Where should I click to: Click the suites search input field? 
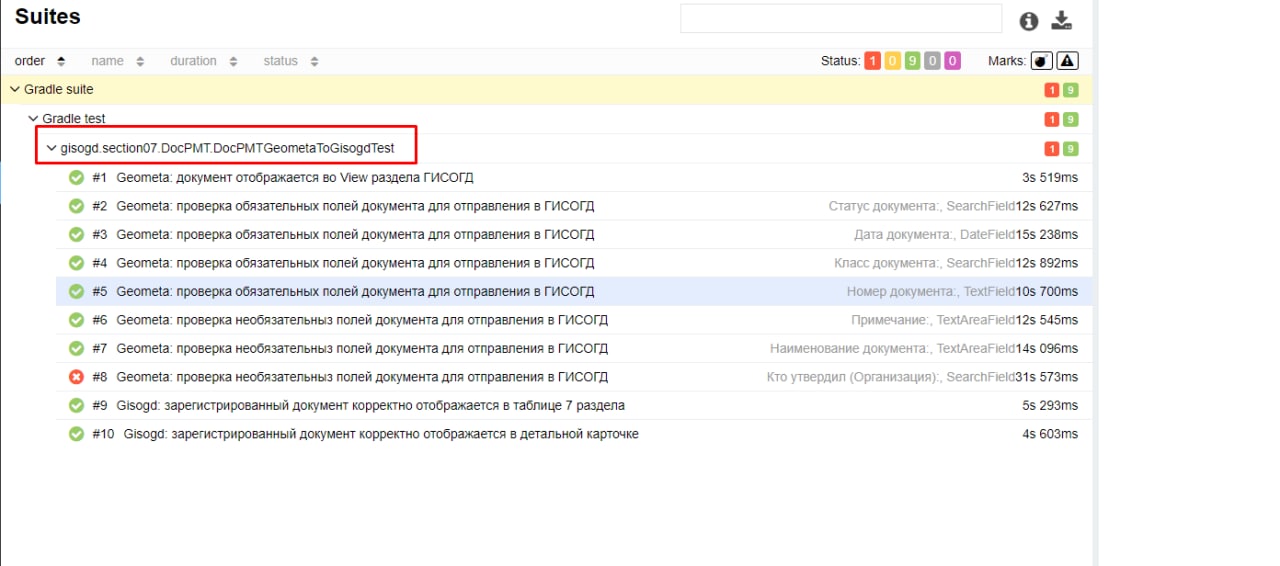(841, 19)
